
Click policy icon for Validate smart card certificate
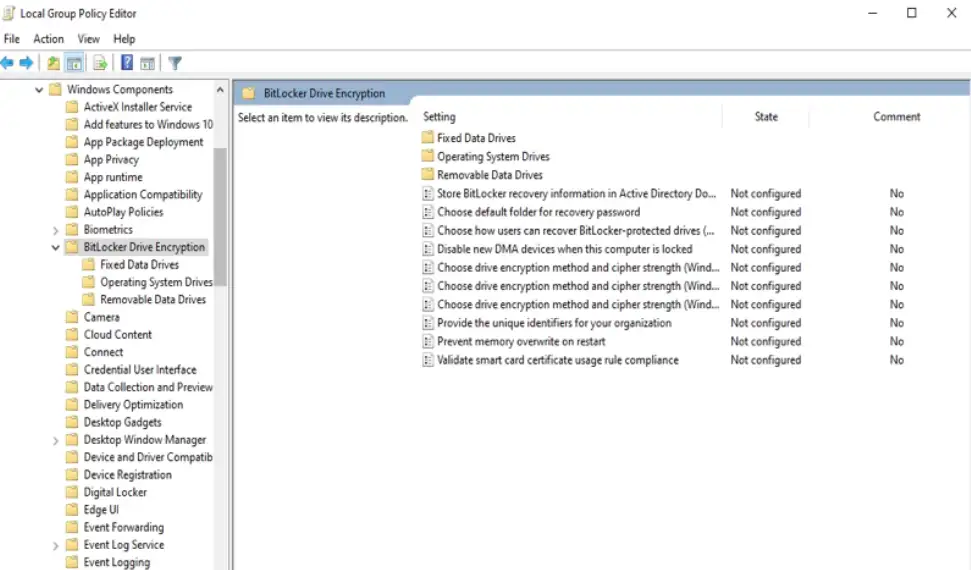coord(427,360)
